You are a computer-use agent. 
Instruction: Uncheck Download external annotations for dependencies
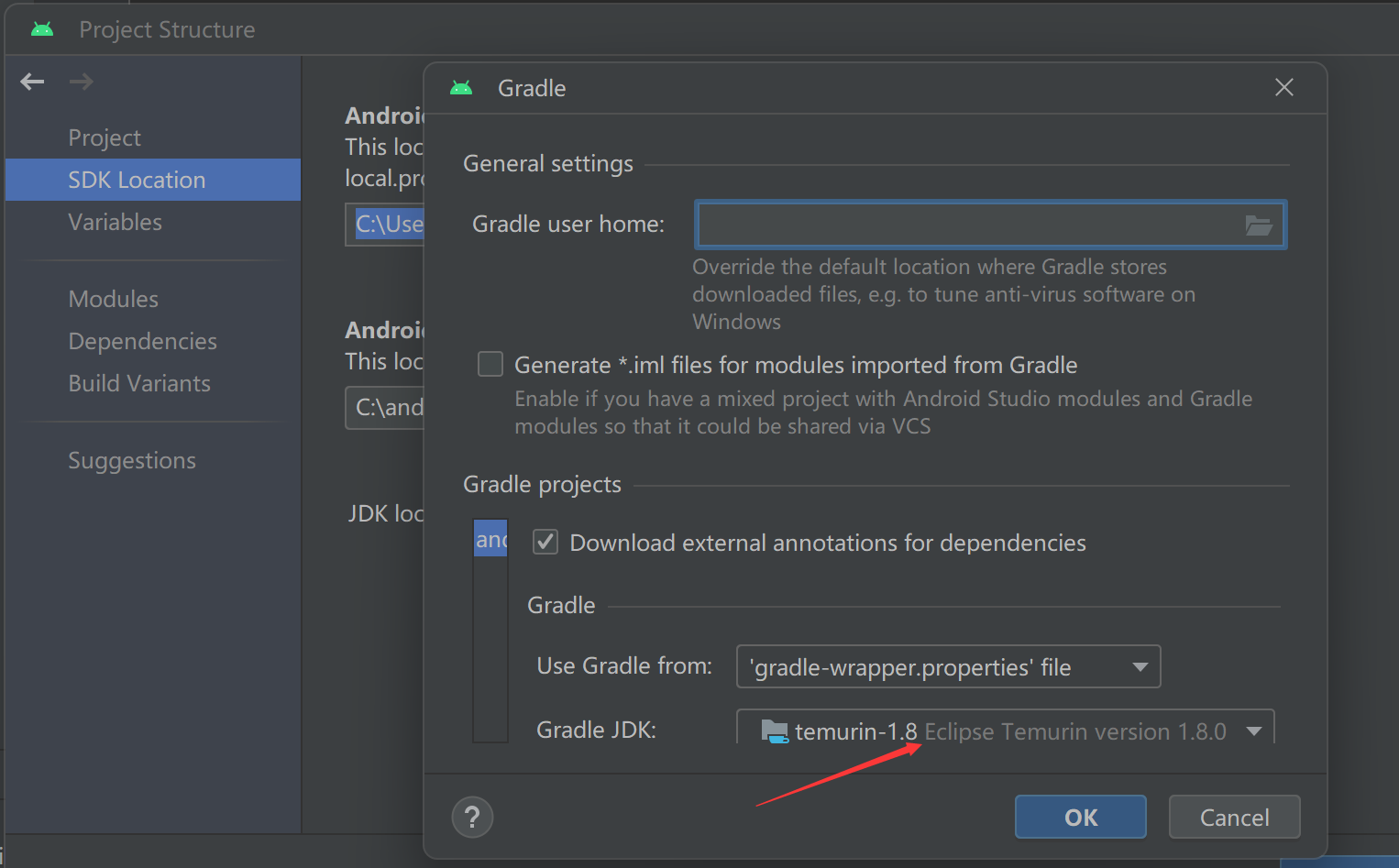click(545, 542)
